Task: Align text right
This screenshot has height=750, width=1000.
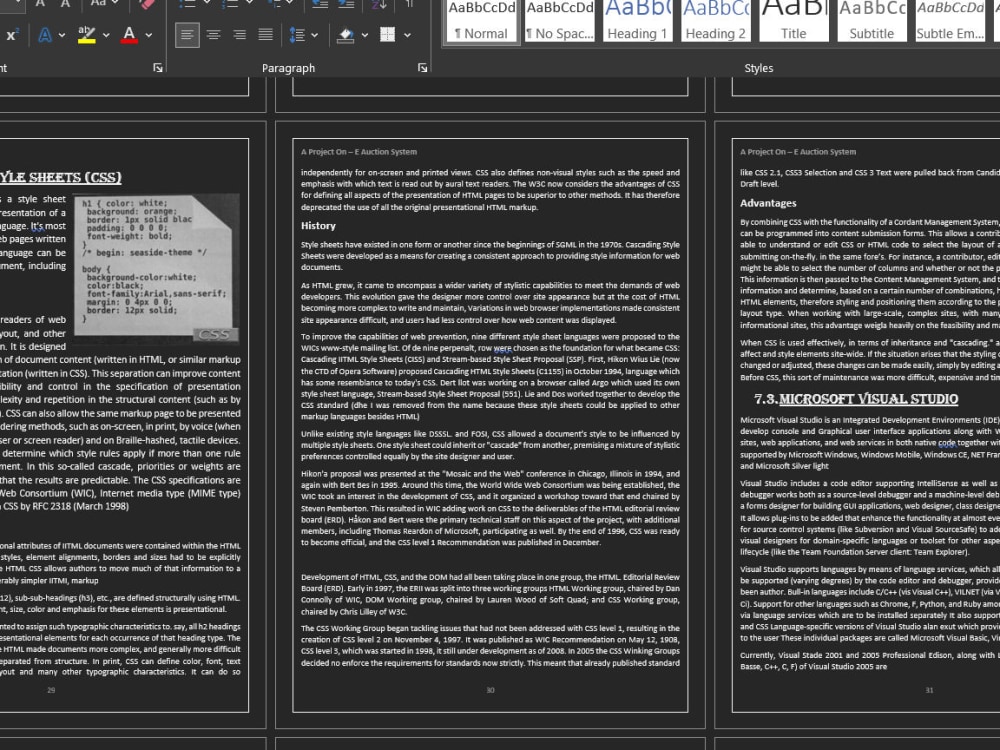Action: [x=239, y=34]
